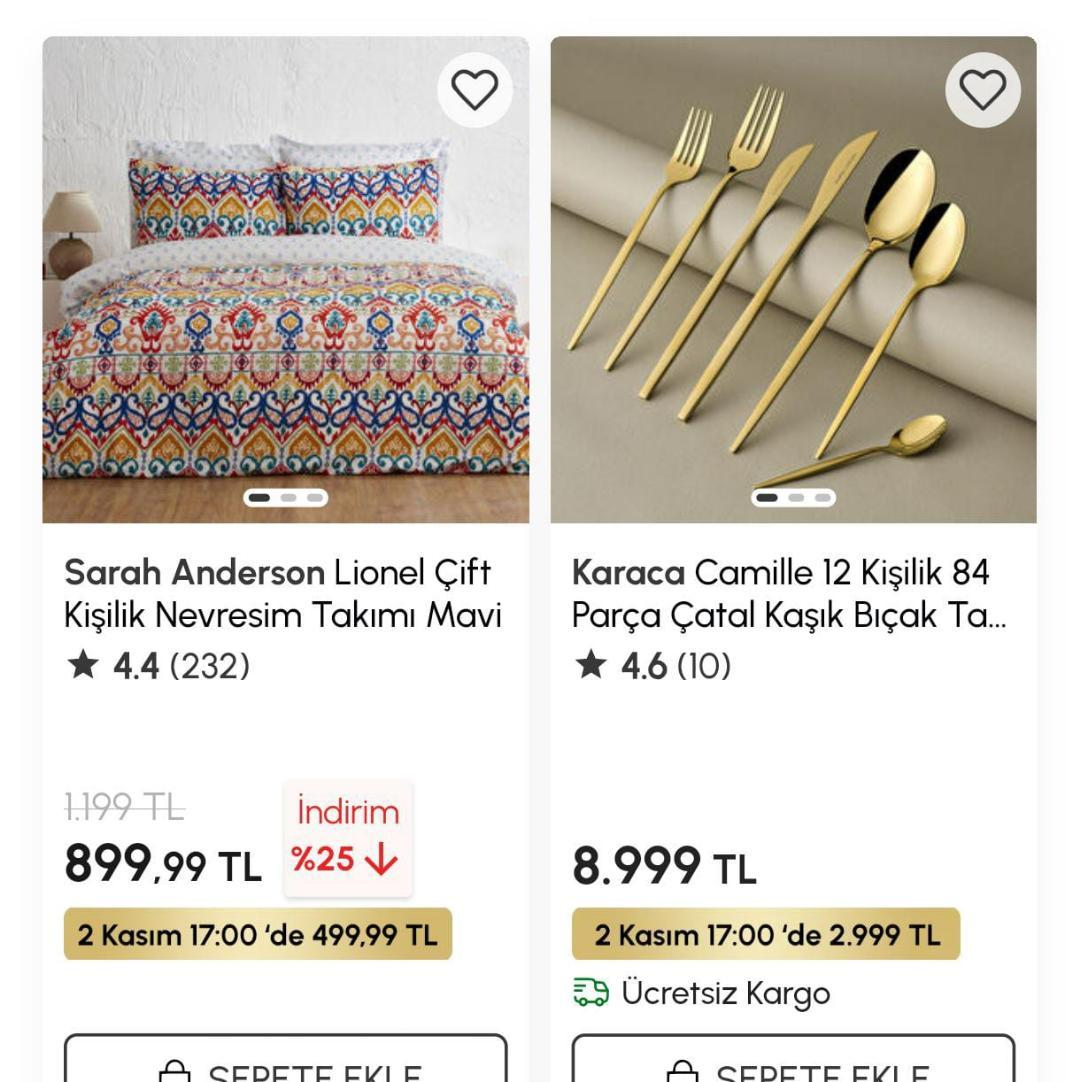Select third carousel dot on bedding image
This screenshot has width=1080, height=1082.
[315, 497]
